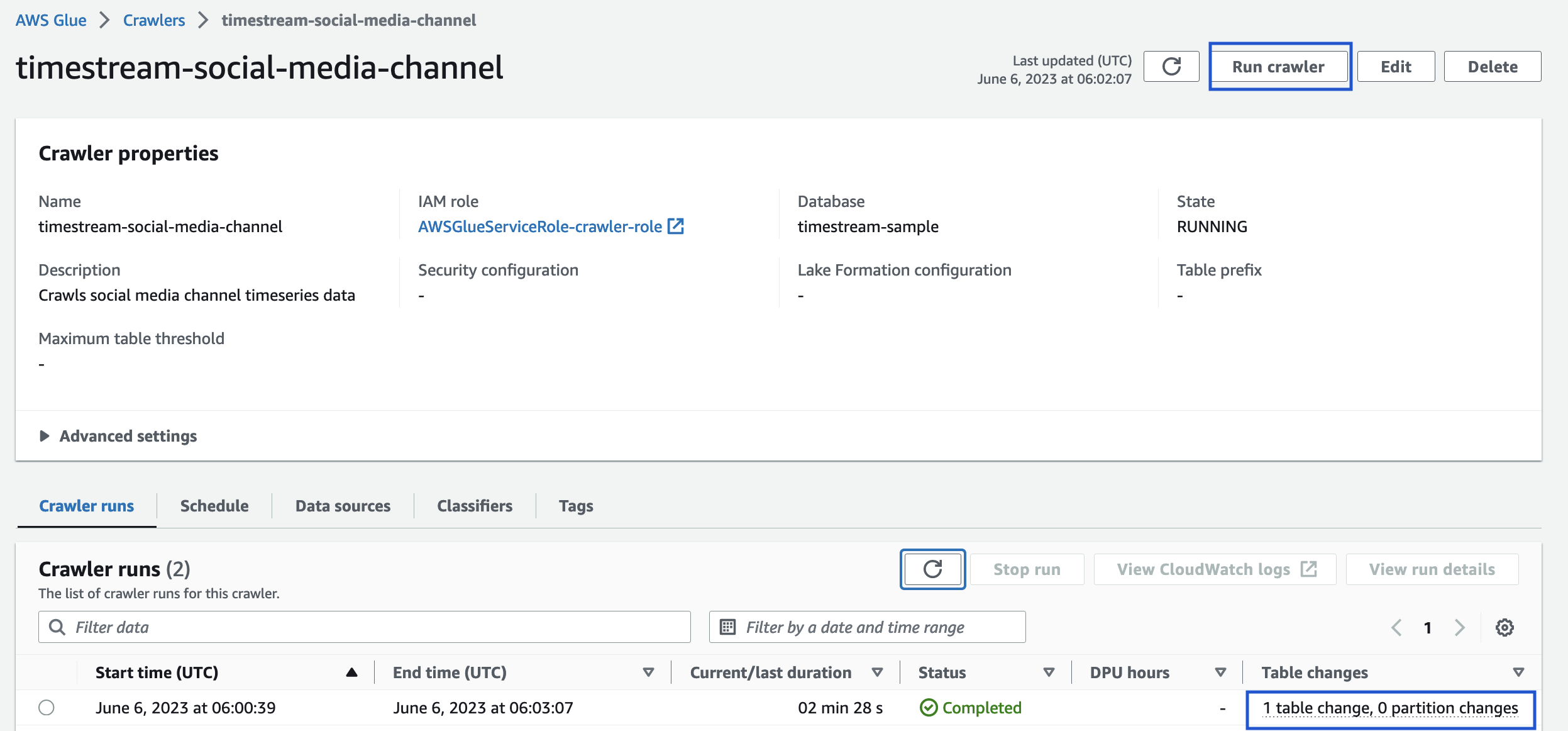Open Crawlers breadcrumb link
Viewport: 1568px width, 731px height.
click(154, 20)
